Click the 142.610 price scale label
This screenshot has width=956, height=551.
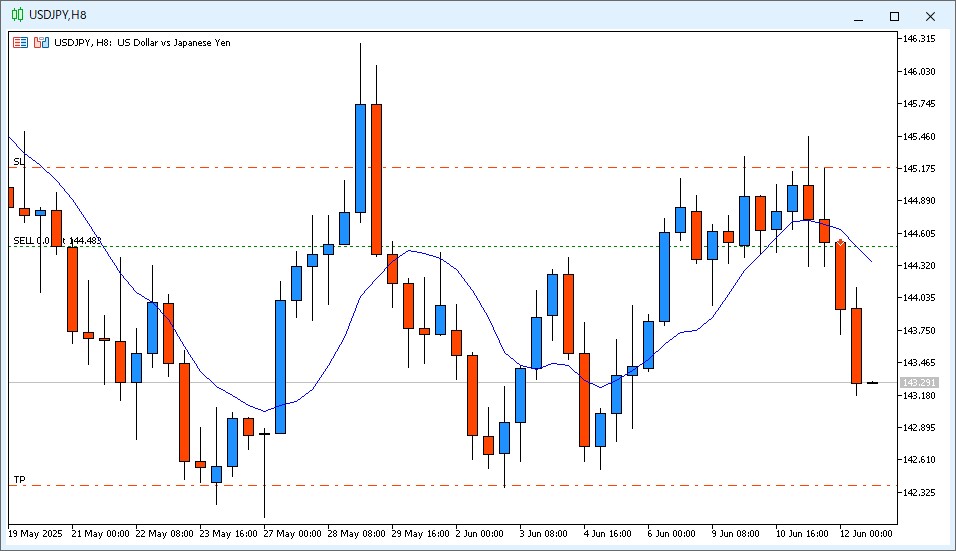coord(919,460)
